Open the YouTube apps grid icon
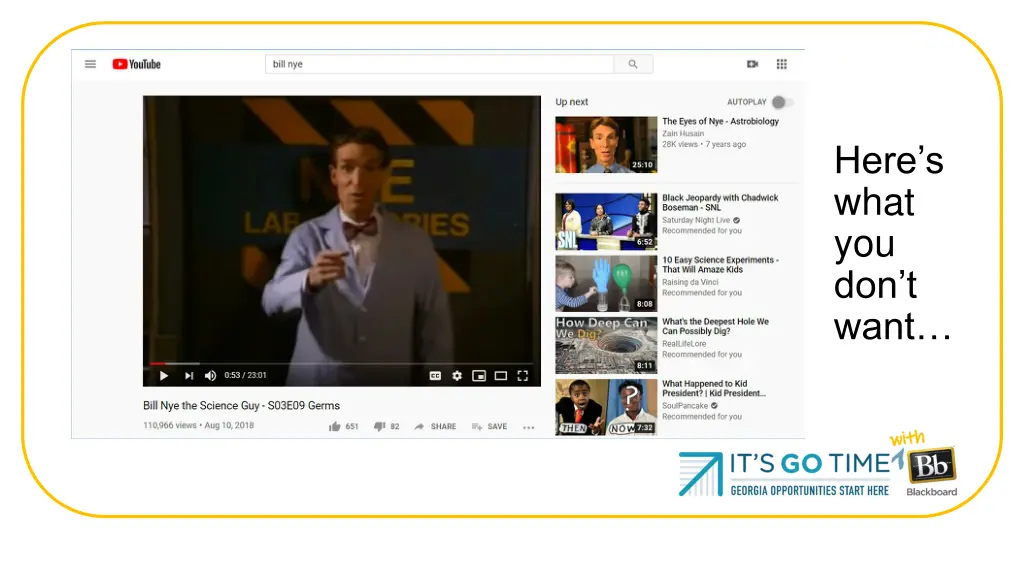This screenshot has width=1024, height=576. [782, 64]
